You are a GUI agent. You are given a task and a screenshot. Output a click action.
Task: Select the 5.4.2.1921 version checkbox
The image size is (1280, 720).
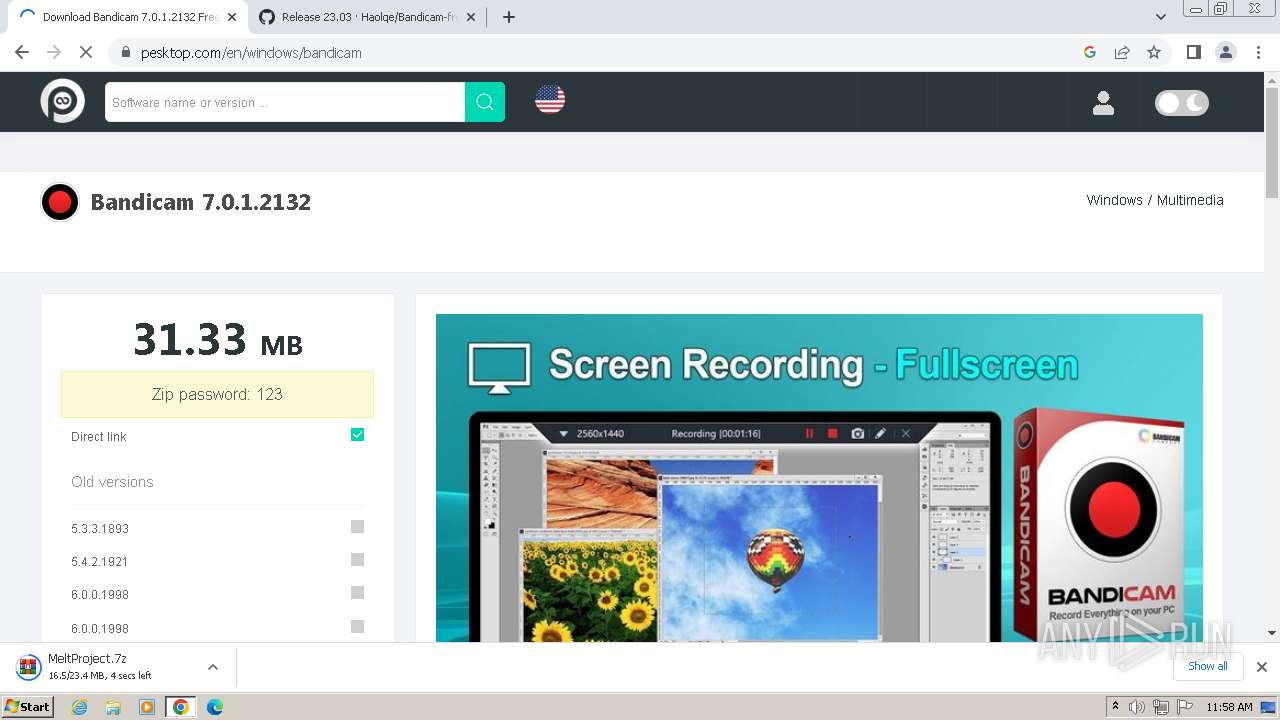357,560
